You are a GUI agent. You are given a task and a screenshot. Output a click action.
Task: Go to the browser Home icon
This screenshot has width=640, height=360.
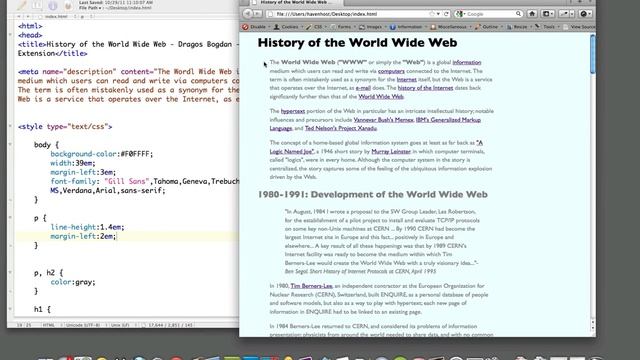pos(532,14)
